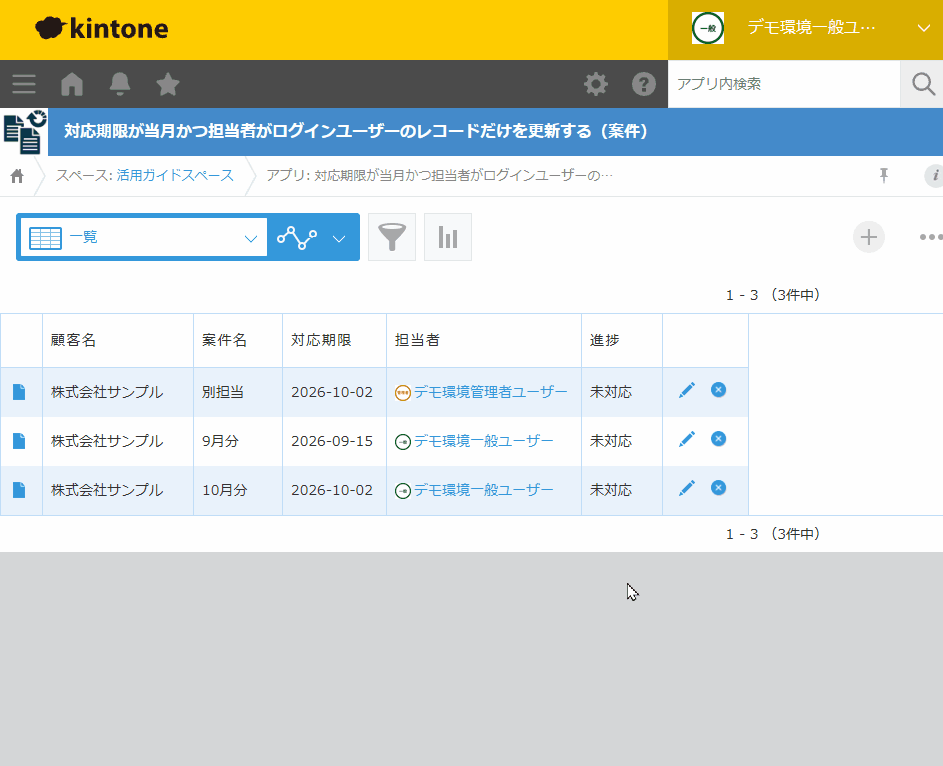The height and width of the screenshot is (766, 943).
Task: Click 未対応 status in 別担当 row
Action: [x=611, y=392]
